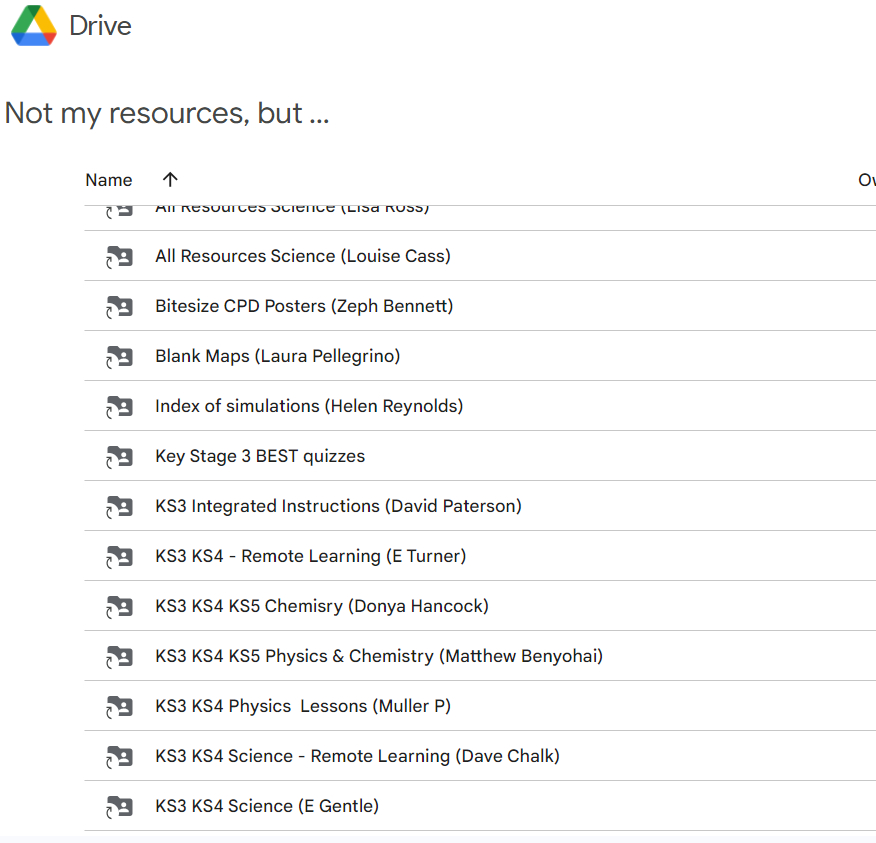Click the partially visible Owner column header

pos(866,180)
